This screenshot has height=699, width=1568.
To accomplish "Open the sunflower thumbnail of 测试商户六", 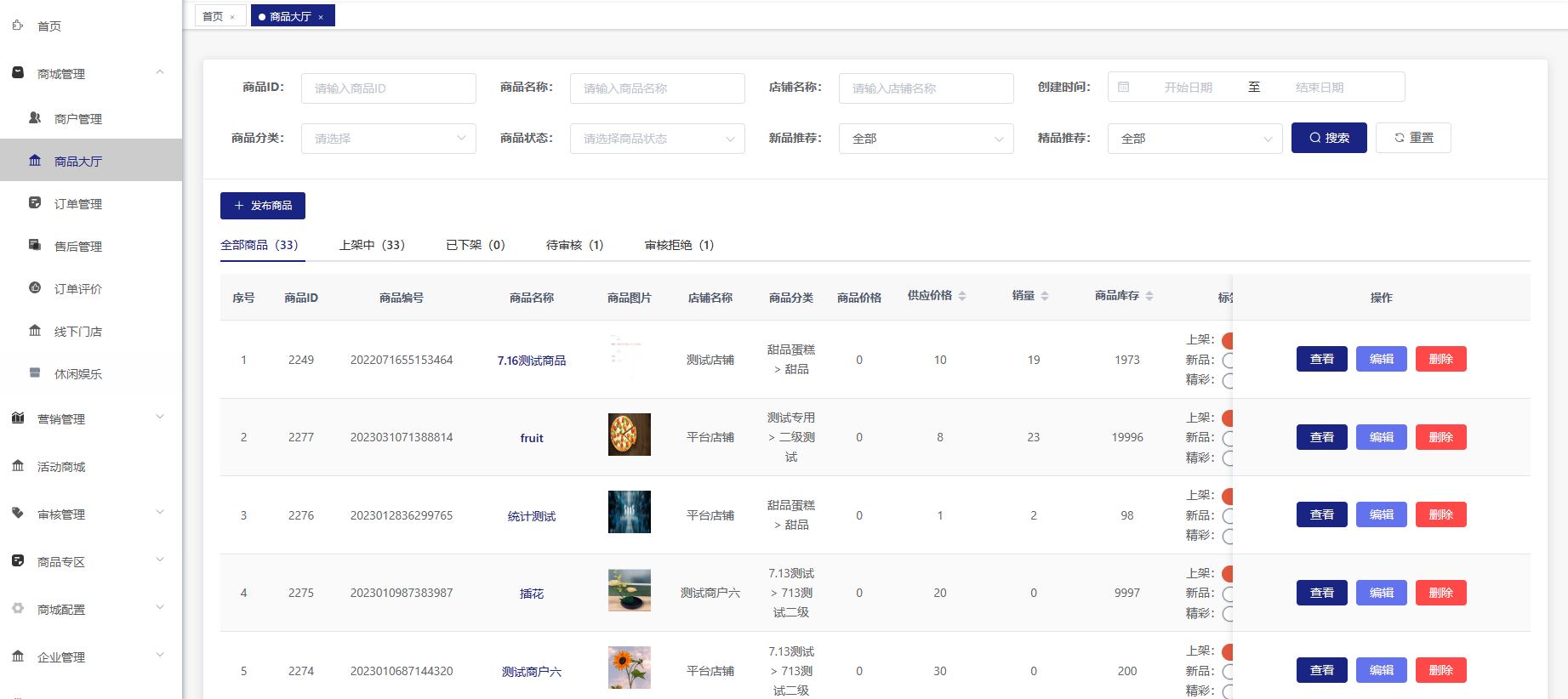I will click(630, 668).
